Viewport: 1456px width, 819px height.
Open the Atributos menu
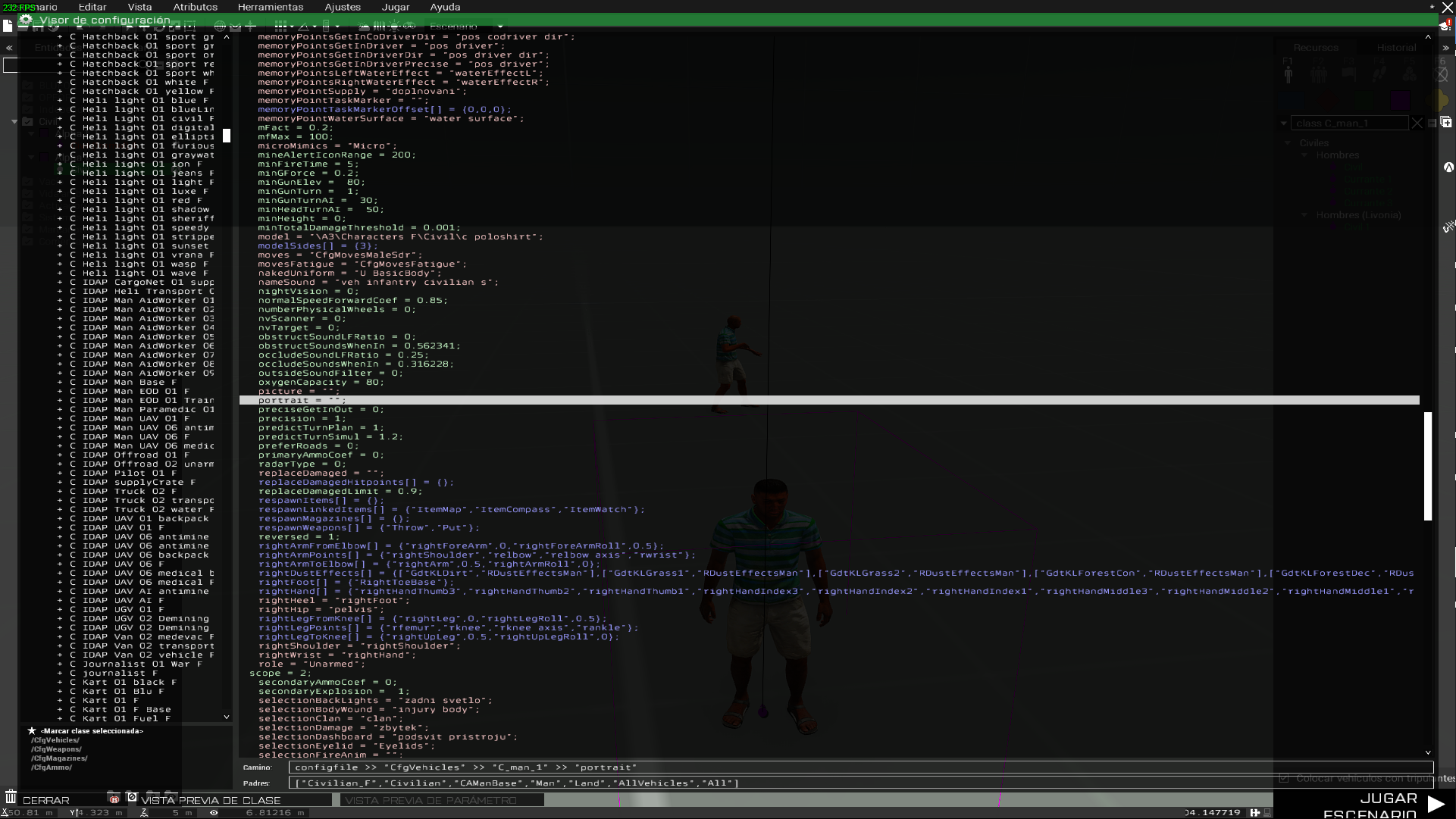195,7
